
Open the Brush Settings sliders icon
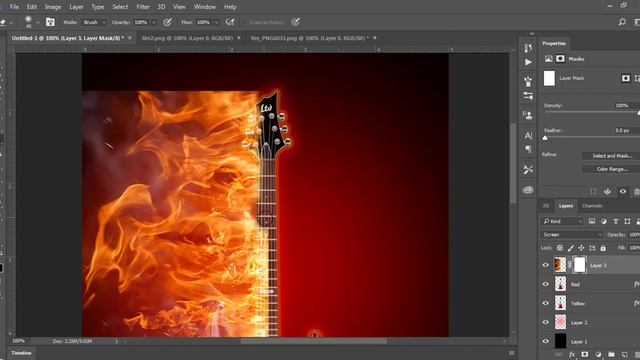pos(528,96)
